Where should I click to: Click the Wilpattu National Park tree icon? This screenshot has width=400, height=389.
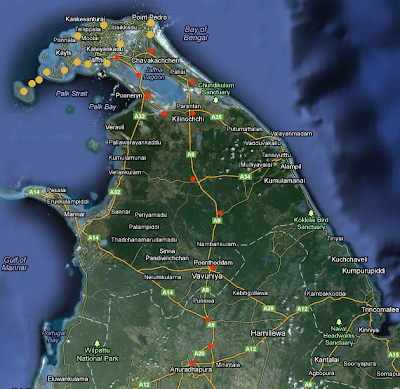pyautogui.click(x=97, y=343)
